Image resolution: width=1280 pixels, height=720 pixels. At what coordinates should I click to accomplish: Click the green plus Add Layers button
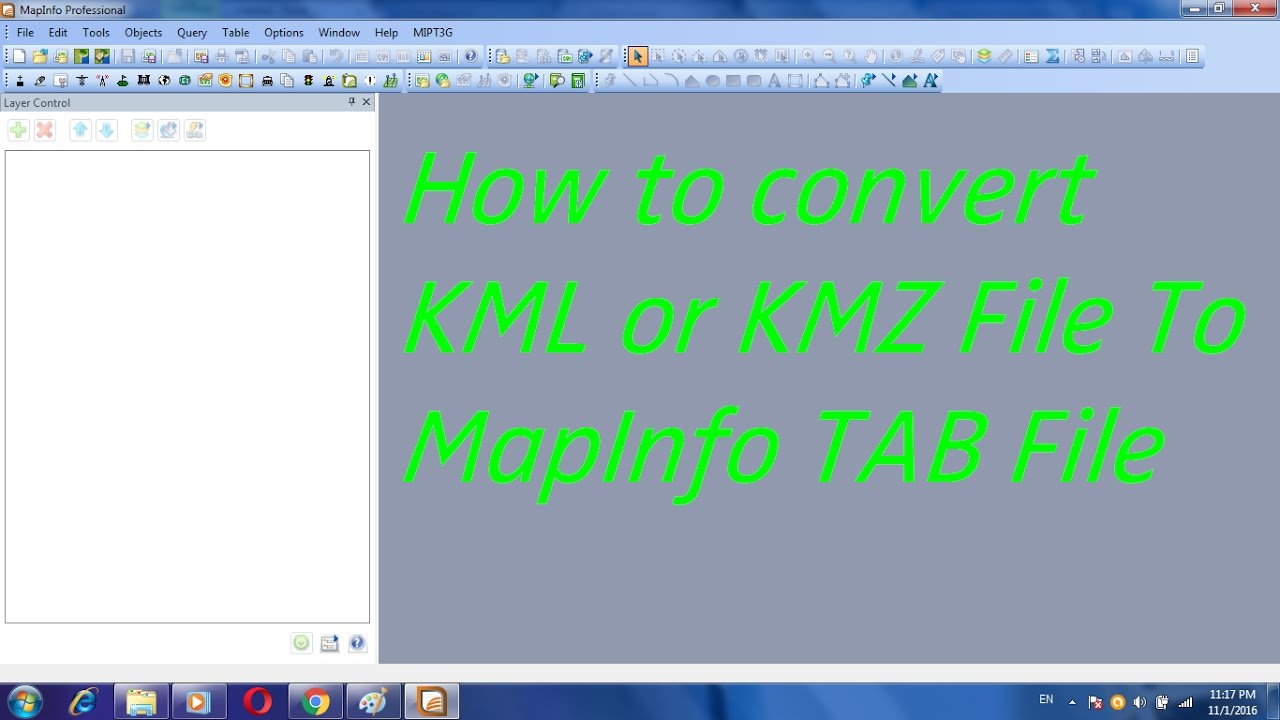[x=18, y=130]
